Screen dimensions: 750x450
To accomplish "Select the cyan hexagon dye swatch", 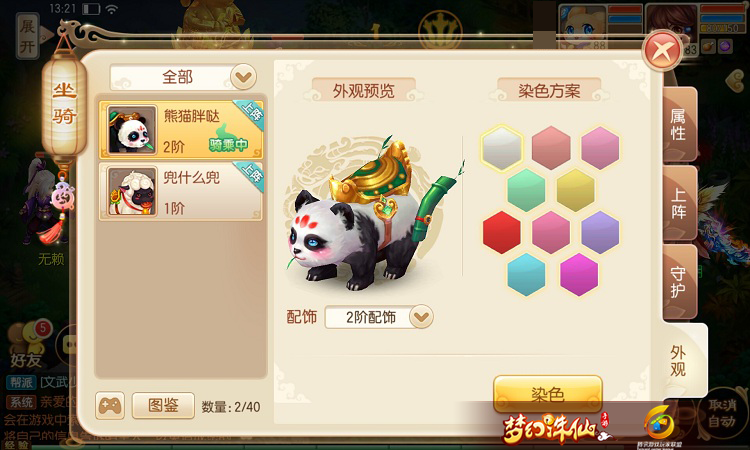I will 526,274.
